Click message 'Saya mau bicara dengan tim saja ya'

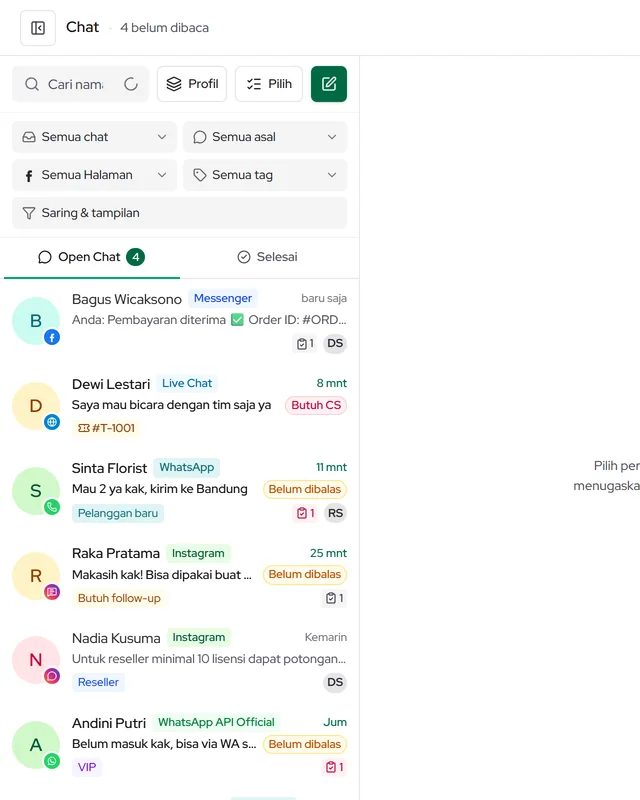[171, 405]
